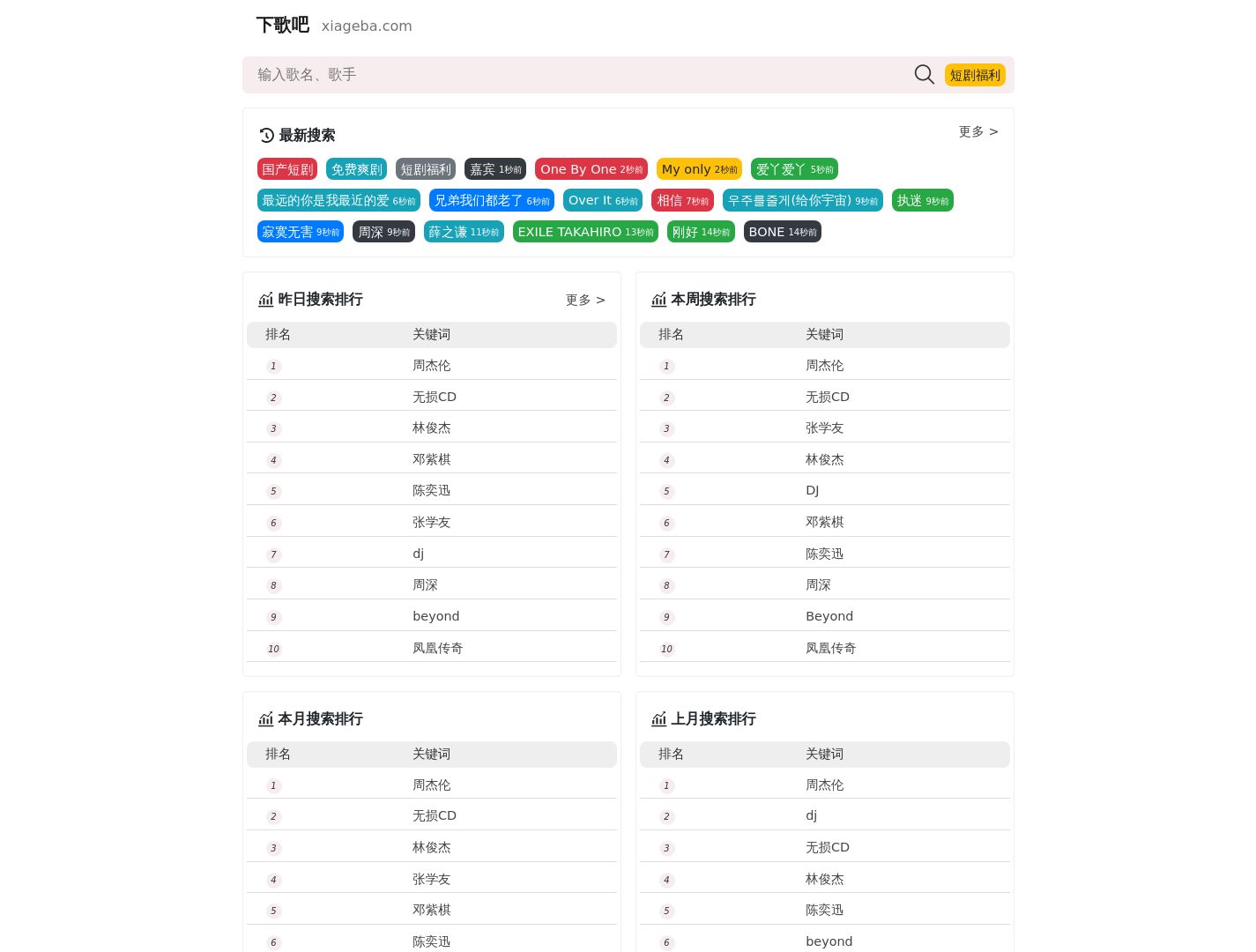Click the history clock icon beside 最新搜索
Viewport: 1256px width, 952px height.
pos(266,135)
